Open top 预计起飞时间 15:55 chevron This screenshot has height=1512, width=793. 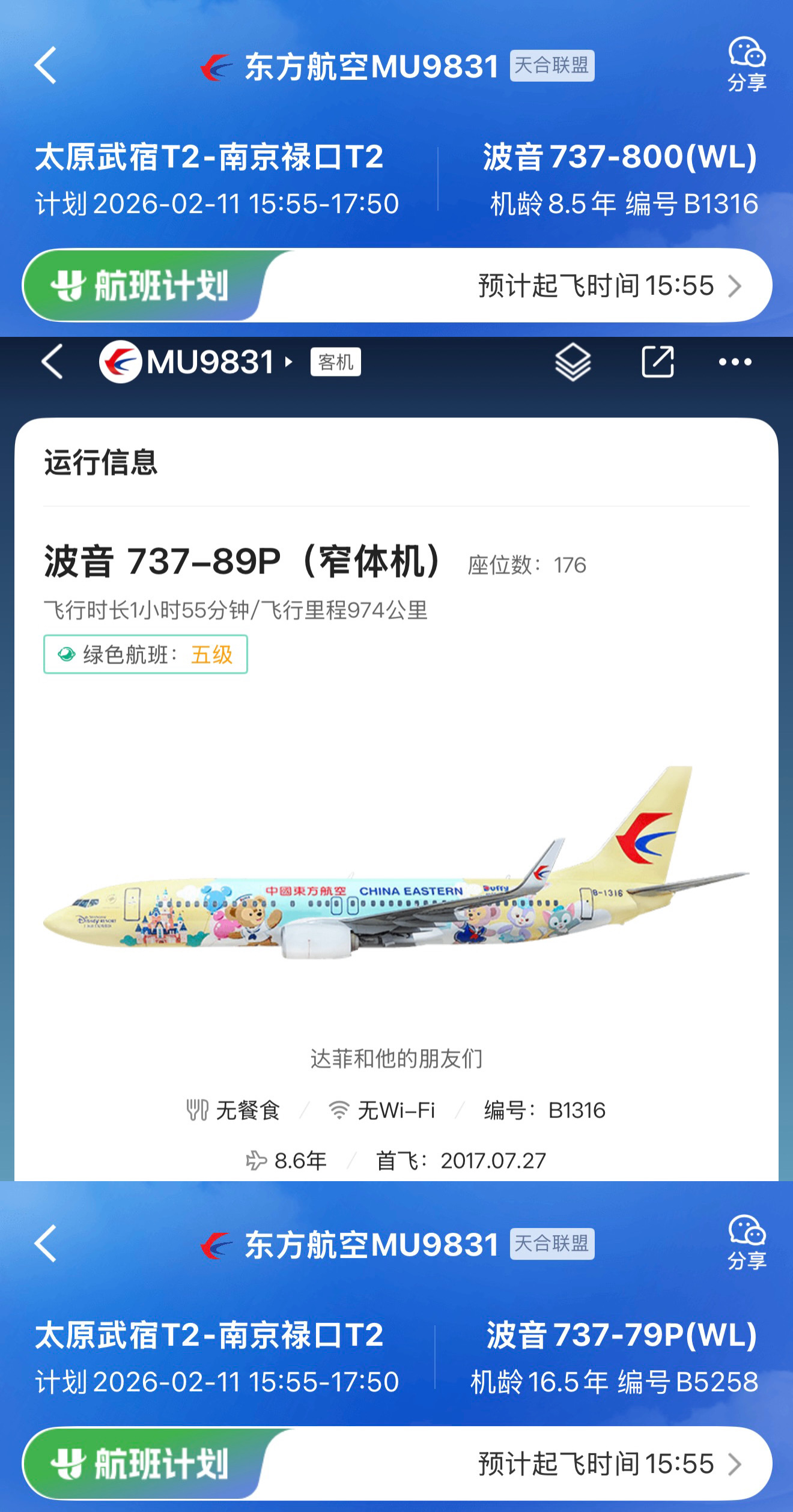click(735, 286)
